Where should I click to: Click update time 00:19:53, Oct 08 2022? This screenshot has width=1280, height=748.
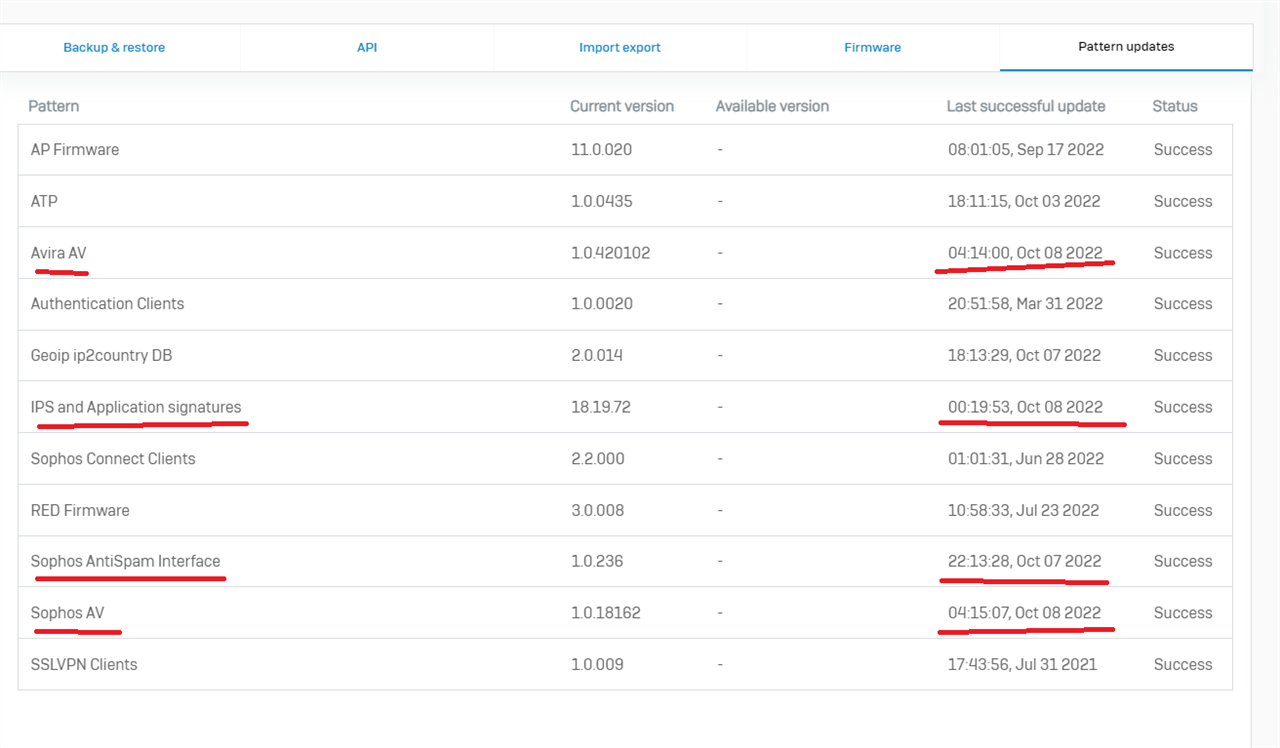(x=1025, y=407)
